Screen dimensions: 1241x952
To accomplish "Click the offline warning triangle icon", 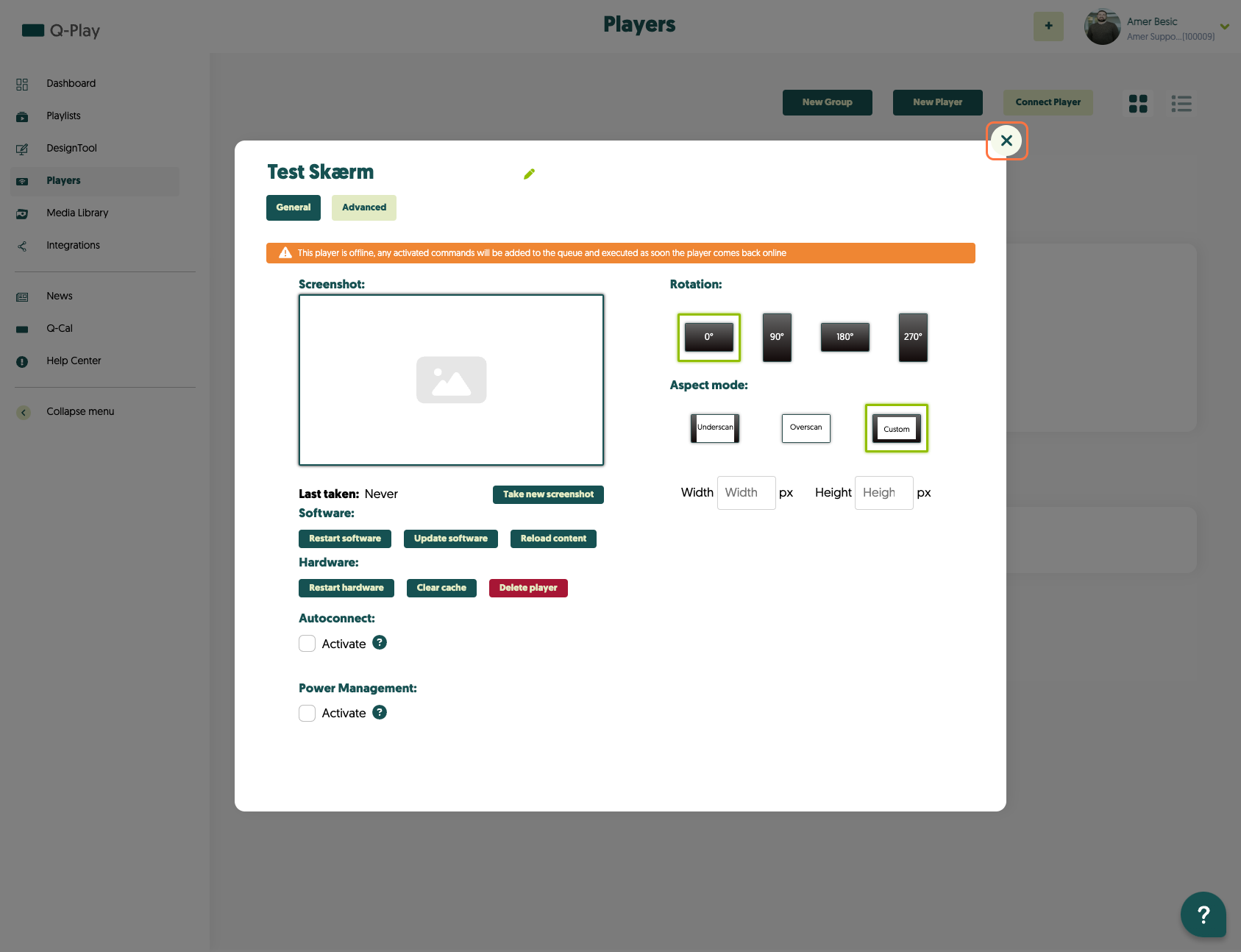I will coord(285,253).
